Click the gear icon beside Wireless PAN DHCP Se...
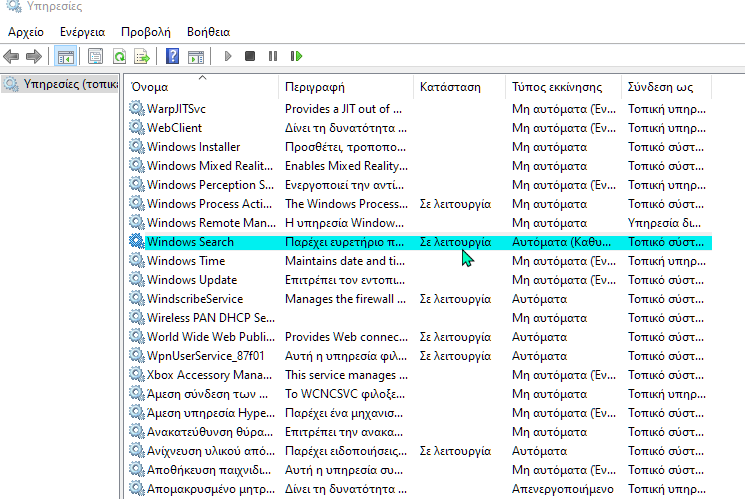The image size is (745, 499). click(137, 317)
